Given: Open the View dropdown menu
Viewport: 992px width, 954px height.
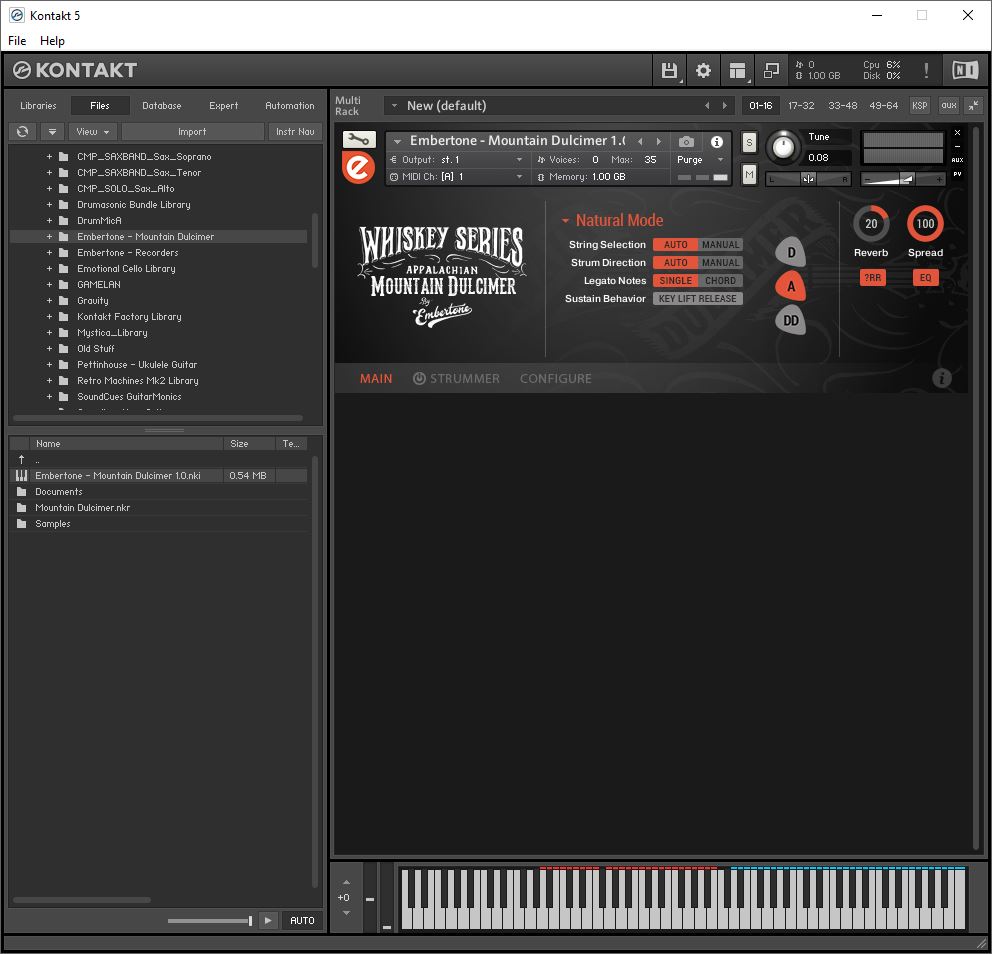Looking at the screenshot, I should tap(92, 132).
